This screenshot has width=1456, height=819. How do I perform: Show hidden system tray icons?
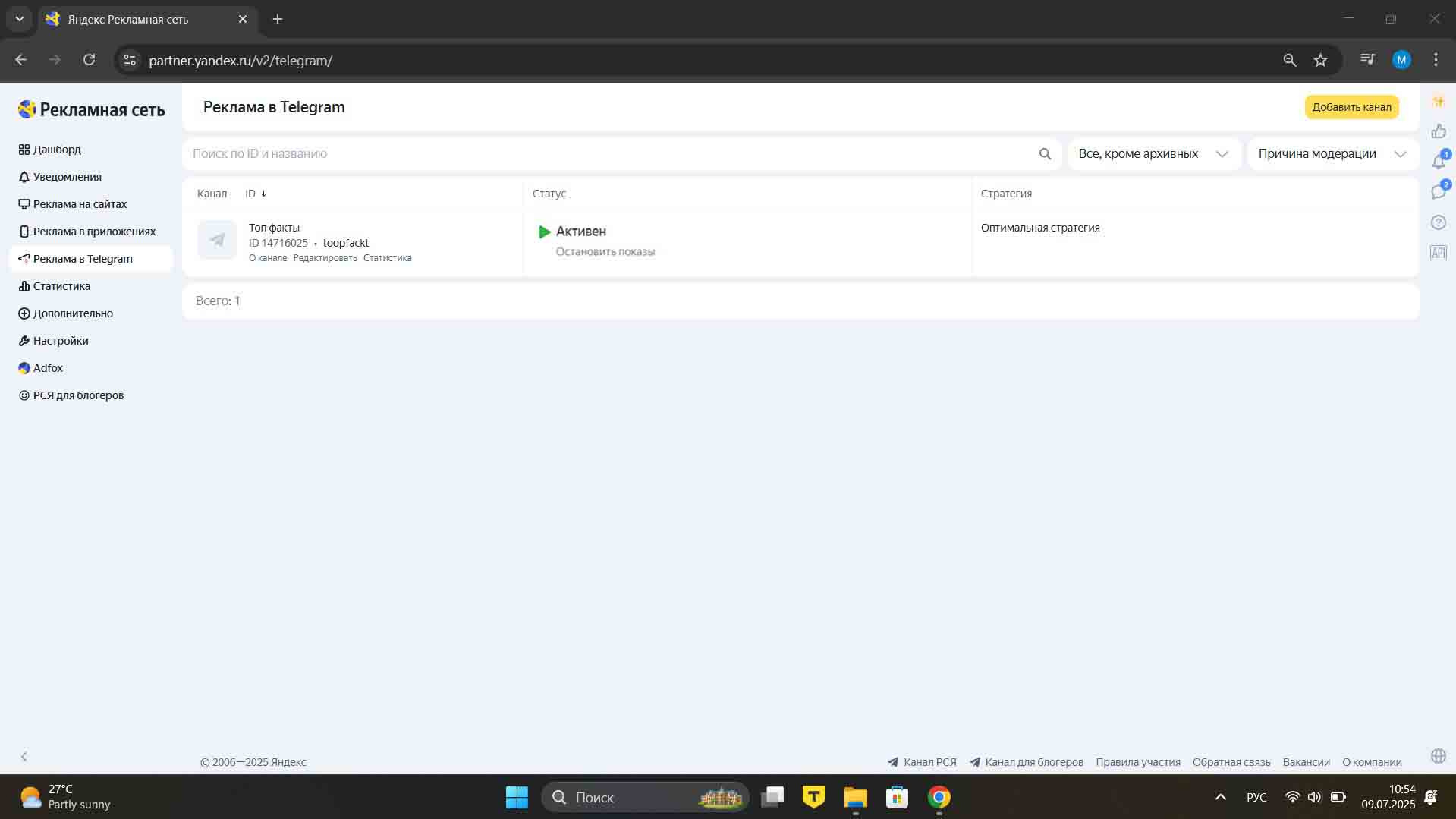click(1221, 797)
